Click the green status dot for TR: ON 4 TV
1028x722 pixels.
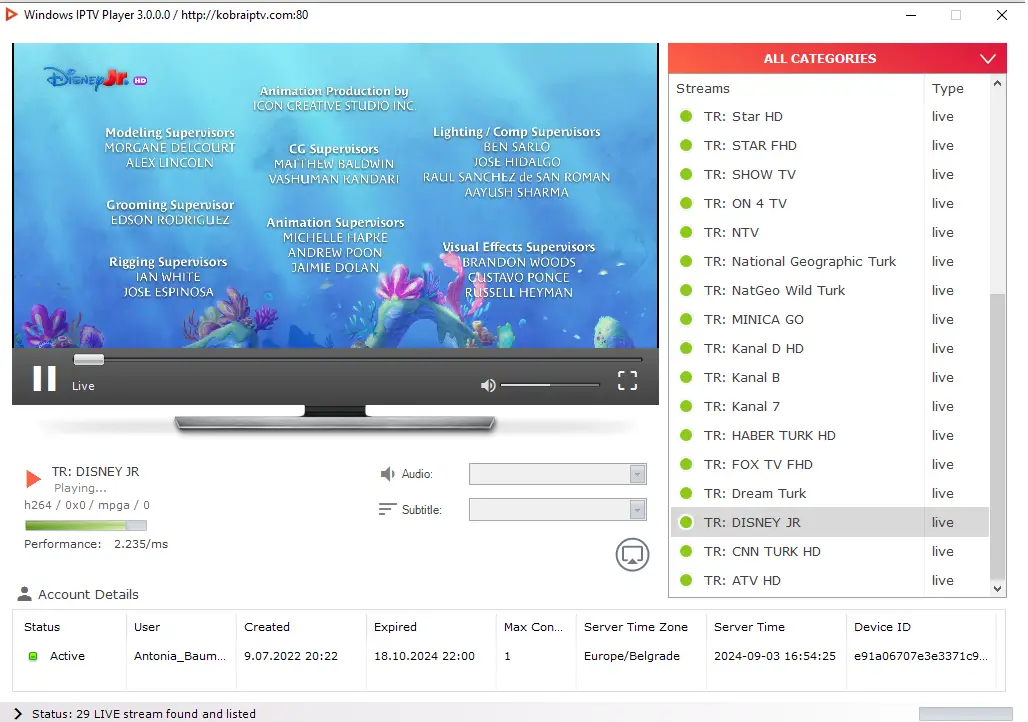686,203
